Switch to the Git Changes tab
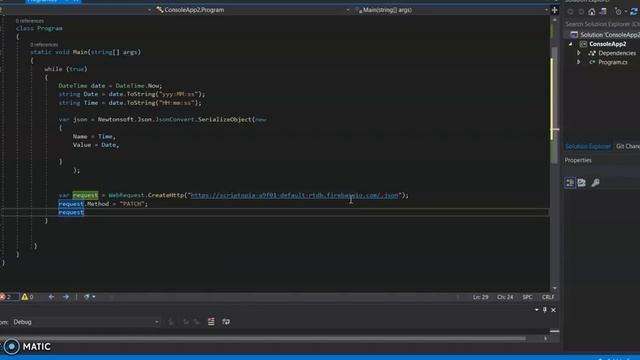Screen dimensions: 640x360 (628, 146)
